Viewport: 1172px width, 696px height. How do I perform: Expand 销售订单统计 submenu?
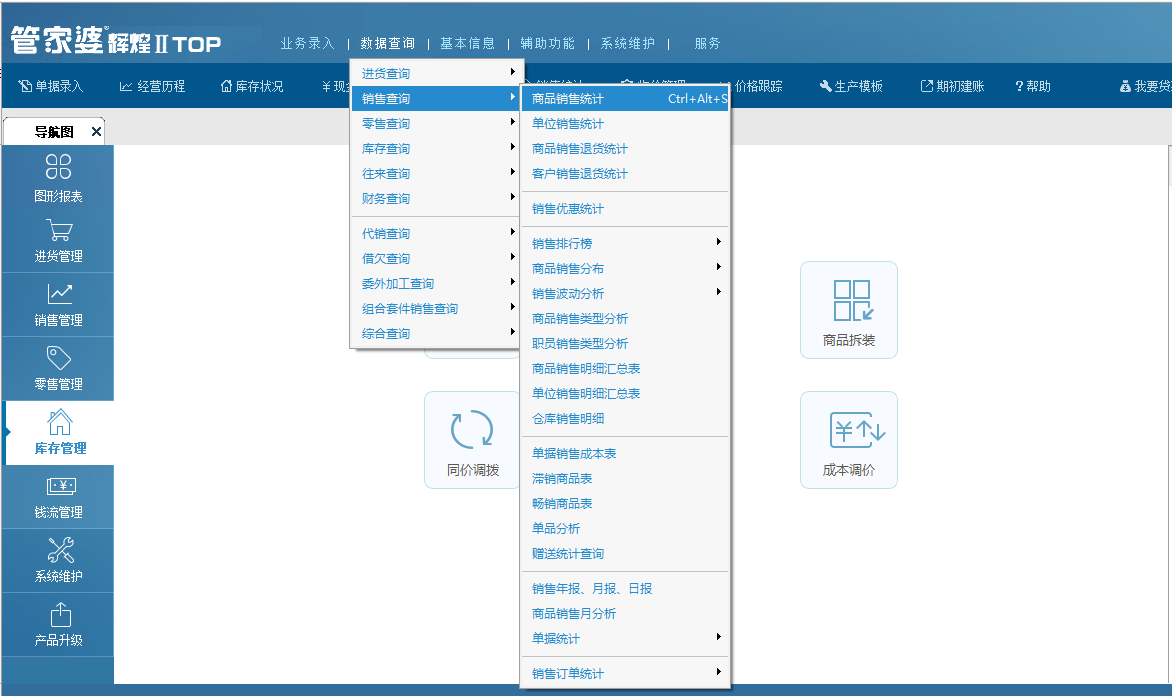point(625,674)
